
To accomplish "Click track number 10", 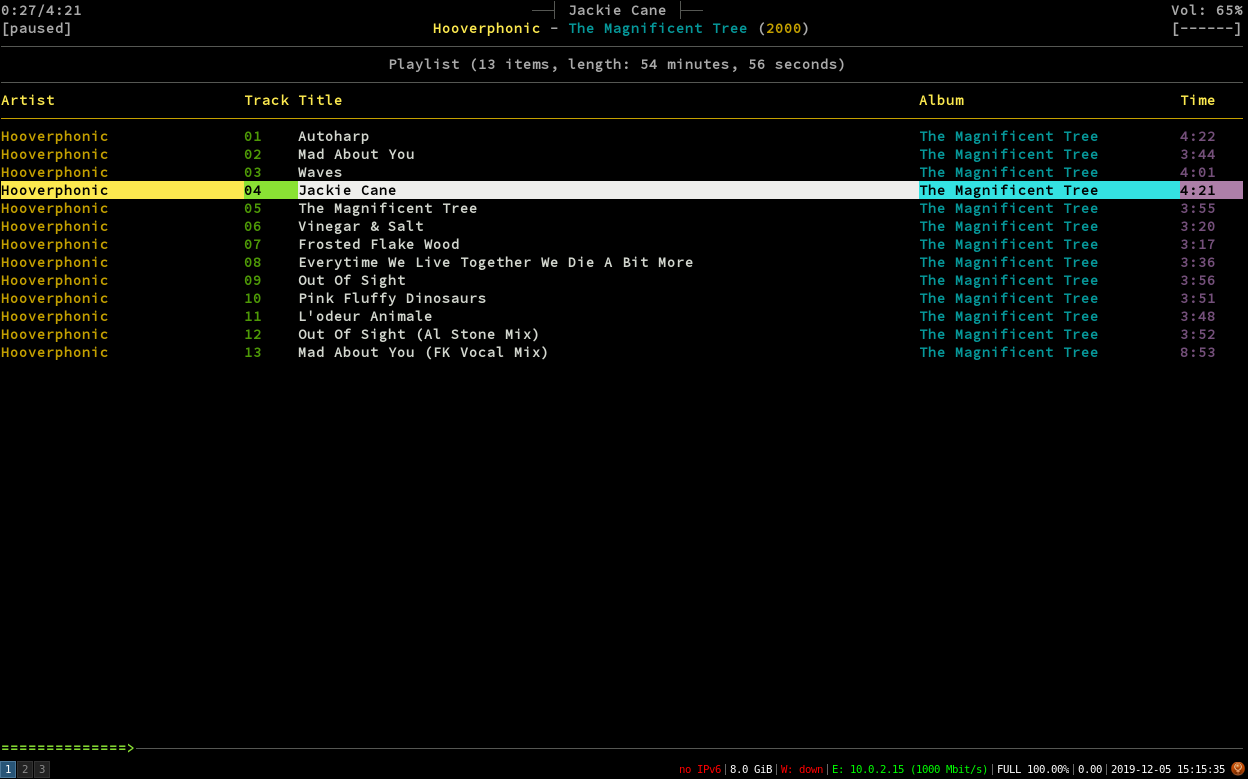I will [253, 298].
